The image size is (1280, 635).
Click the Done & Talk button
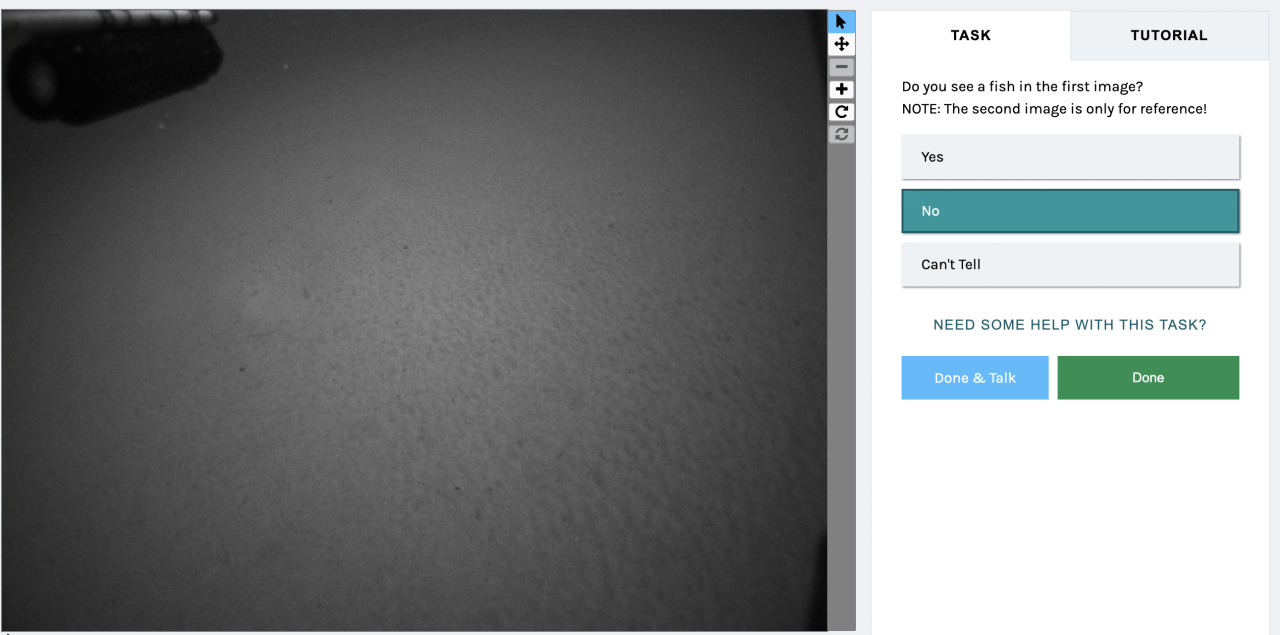(x=975, y=378)
